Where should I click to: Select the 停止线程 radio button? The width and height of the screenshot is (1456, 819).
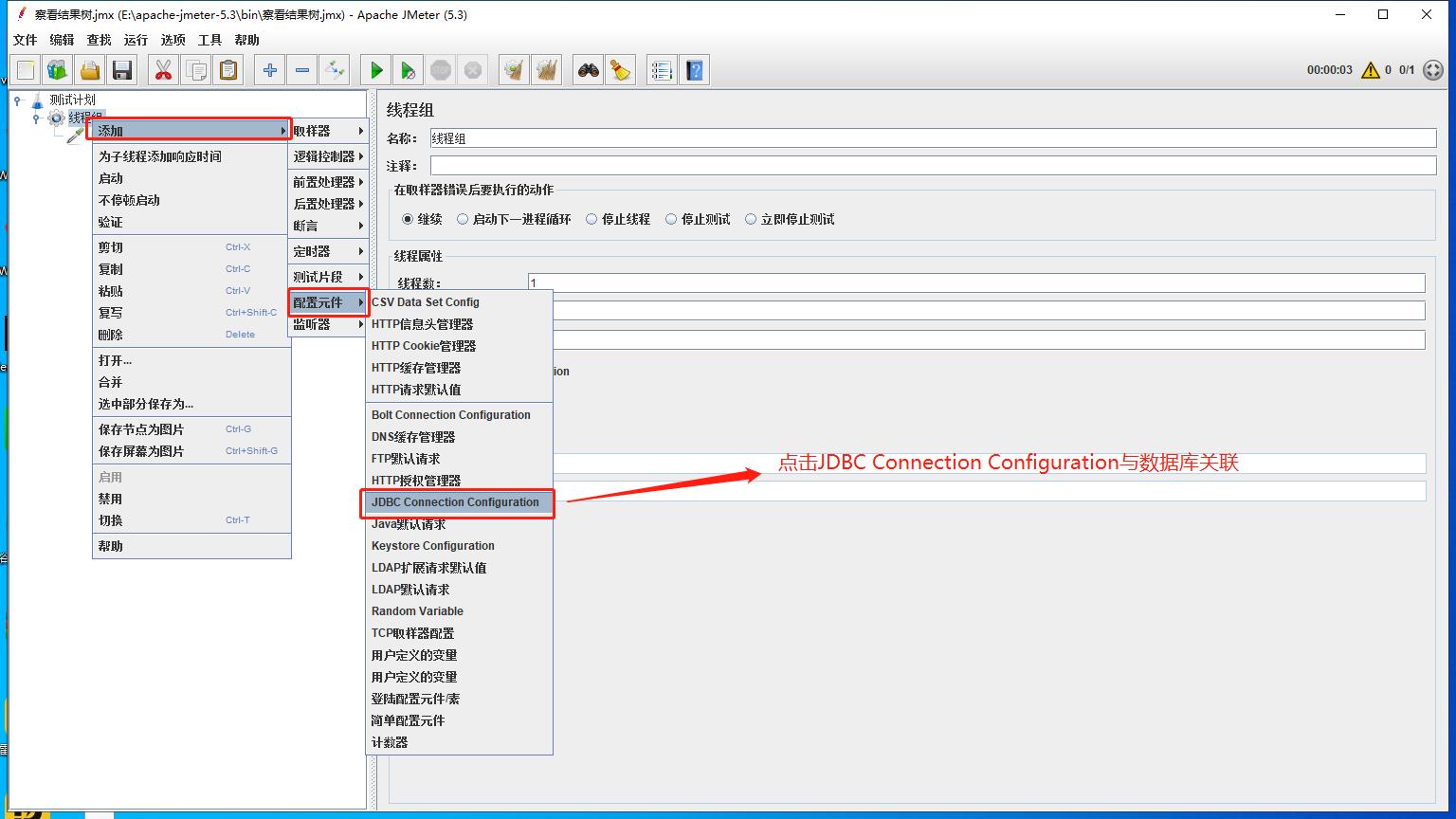(591, 219)
